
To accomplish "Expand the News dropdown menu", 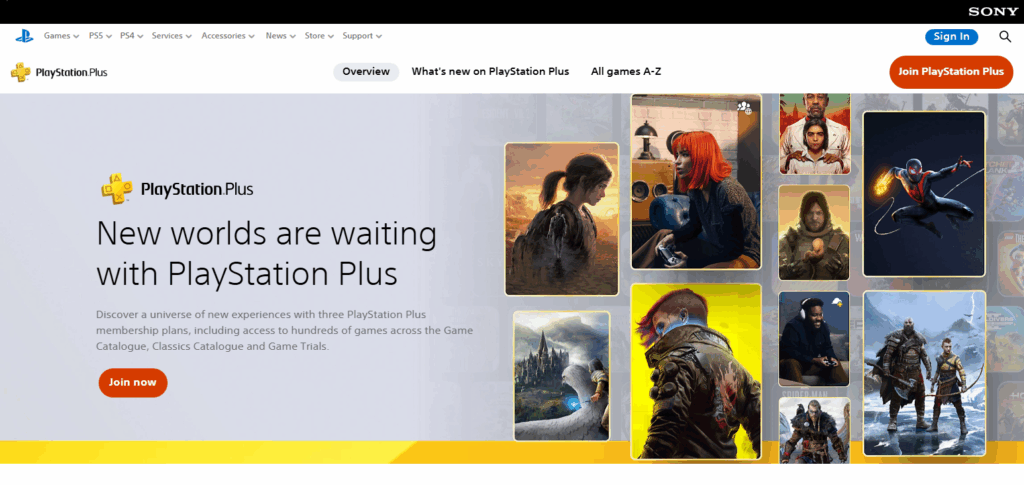I will click(281, 36).
